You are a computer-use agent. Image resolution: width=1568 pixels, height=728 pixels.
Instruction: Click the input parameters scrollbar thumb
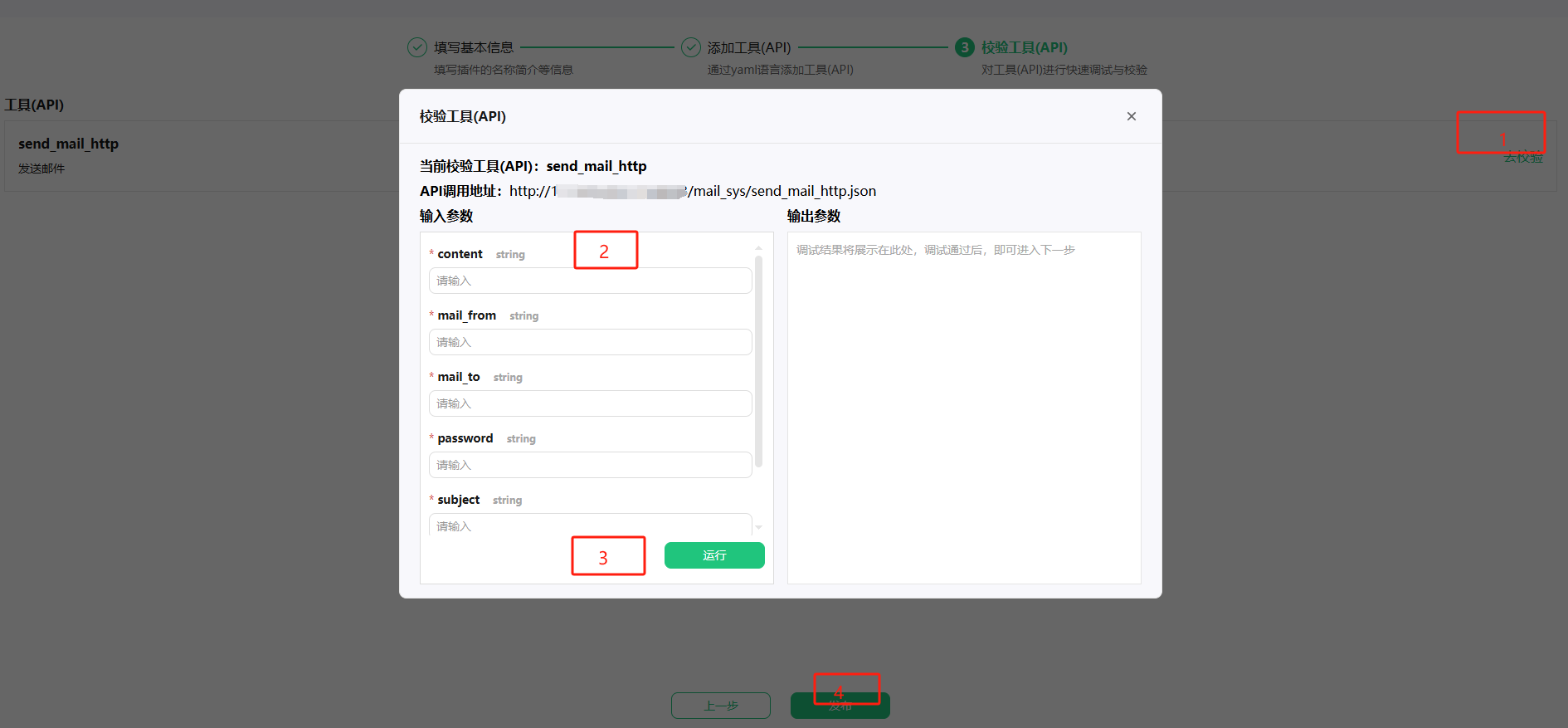[758, 362]
